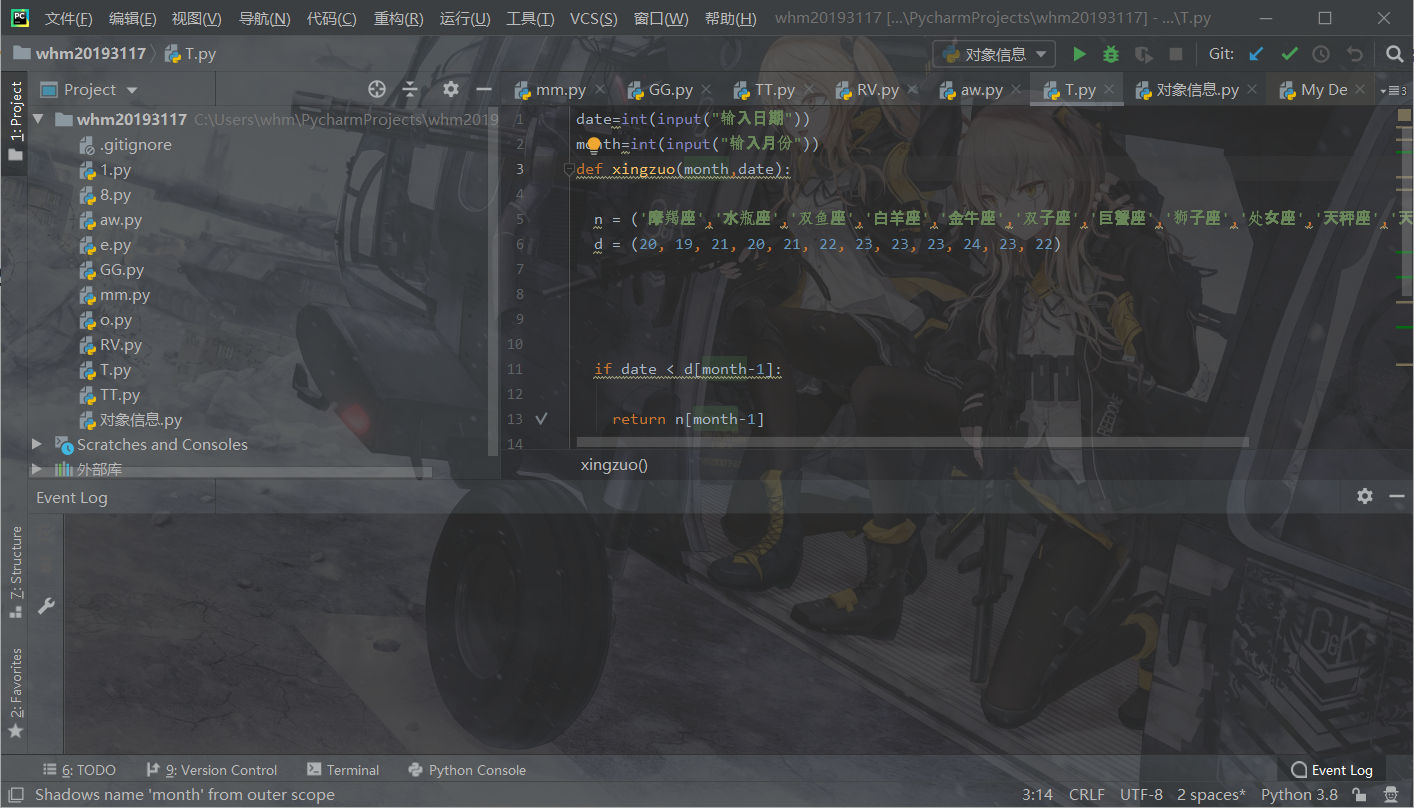The height and width of the screenshot is (808, 1414).
Task: Click wrench settings icon in Event Log sidebar
Action: [x=45, y=605]
